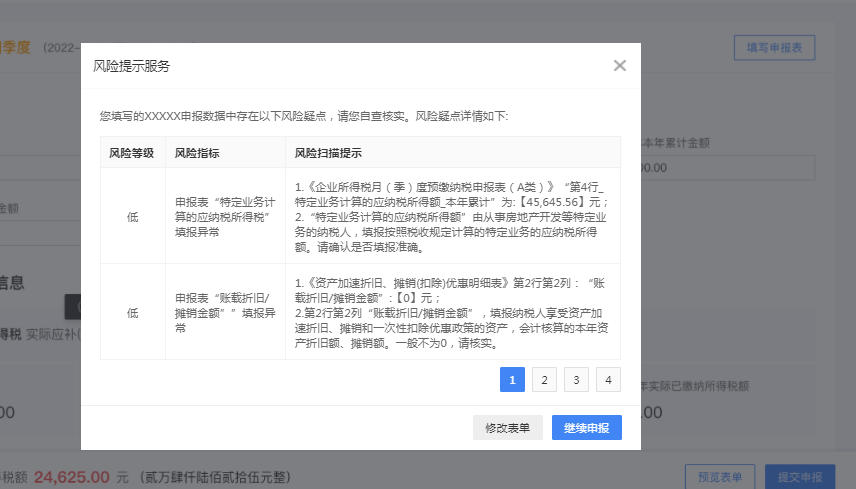856x489 pixels.
Task: Click the first row's 低 risk level cell
Action: [x=132, y=216]
